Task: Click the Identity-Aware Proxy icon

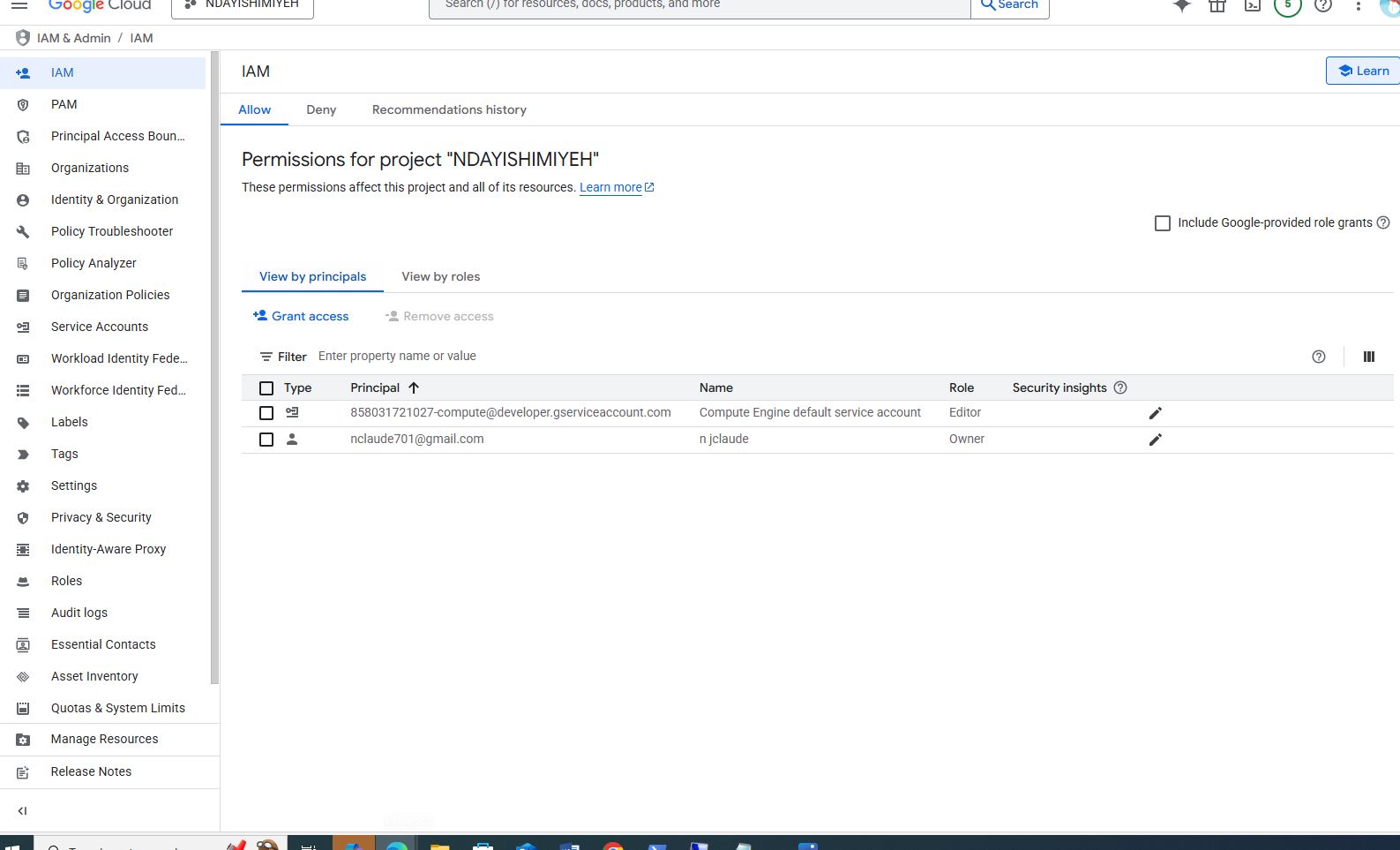Action: point(23,549)
